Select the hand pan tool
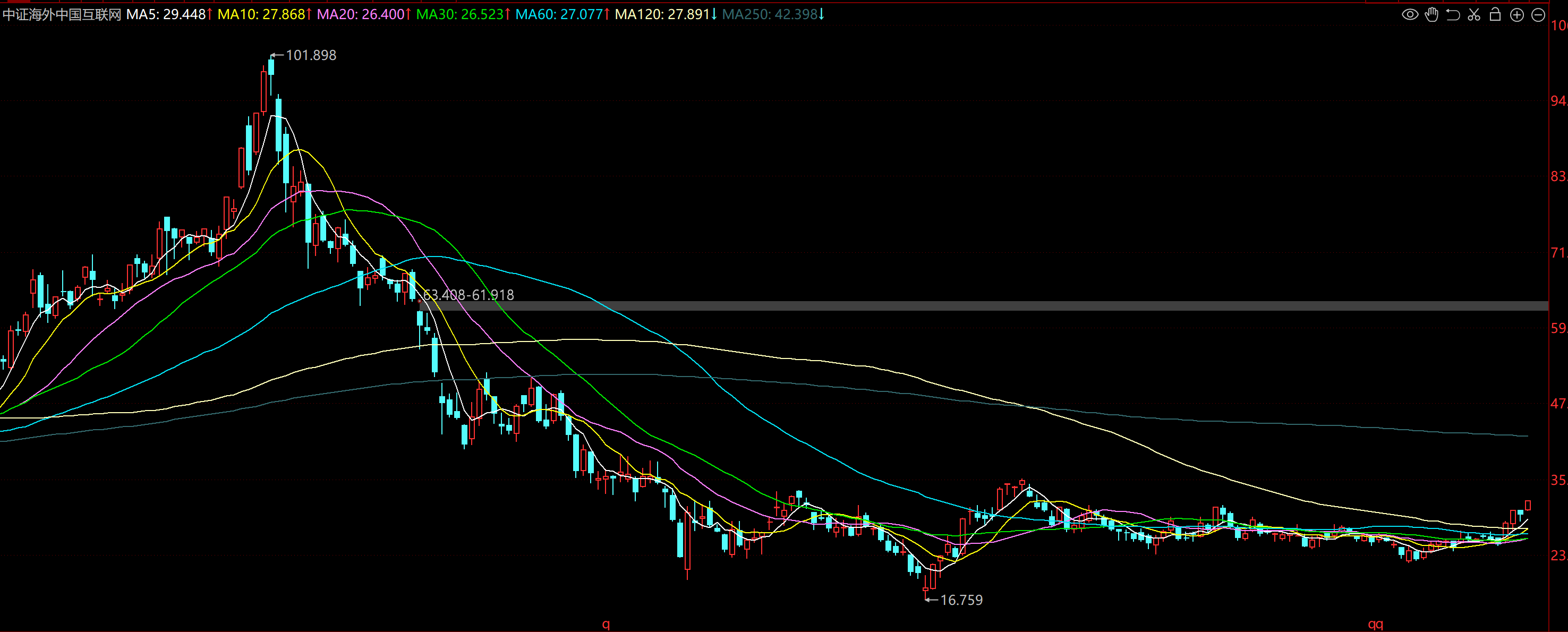Image resolution: width=1568 pixels, height=632 pixels. [x=1431, y=15]
